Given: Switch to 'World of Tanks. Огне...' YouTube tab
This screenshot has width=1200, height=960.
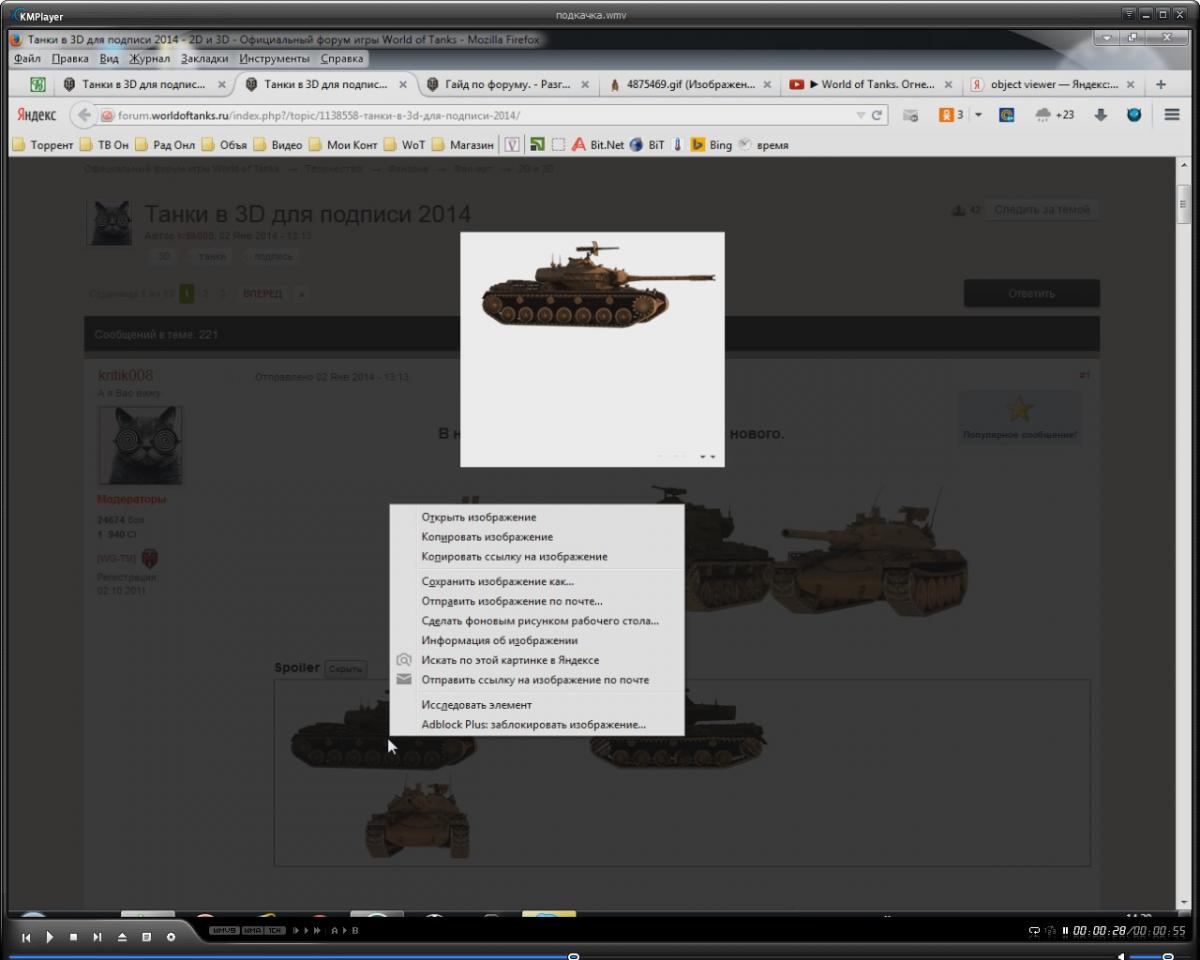Looking at the screenshot, I should click(871, 85).
